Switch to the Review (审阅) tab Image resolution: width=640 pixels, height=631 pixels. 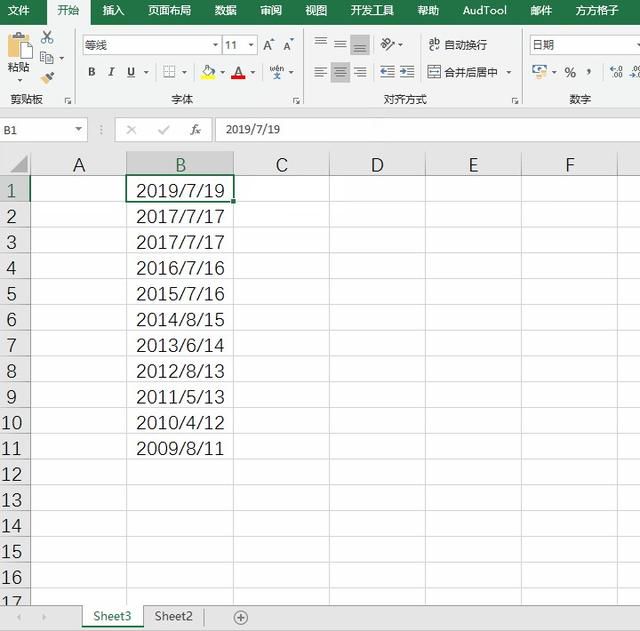[x=271, y=10]
